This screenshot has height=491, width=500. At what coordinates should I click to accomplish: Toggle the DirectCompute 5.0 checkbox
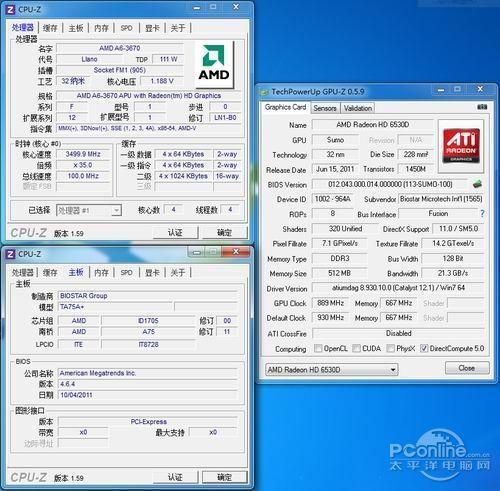pyautogui.click(x=424, y=349)
